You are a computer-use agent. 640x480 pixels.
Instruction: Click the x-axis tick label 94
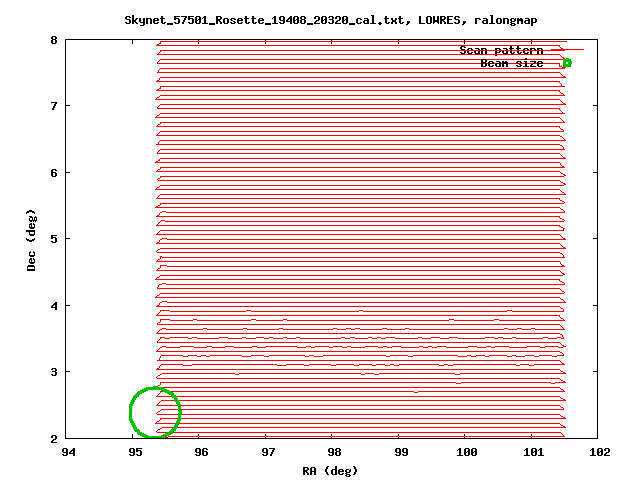[68, 452]
